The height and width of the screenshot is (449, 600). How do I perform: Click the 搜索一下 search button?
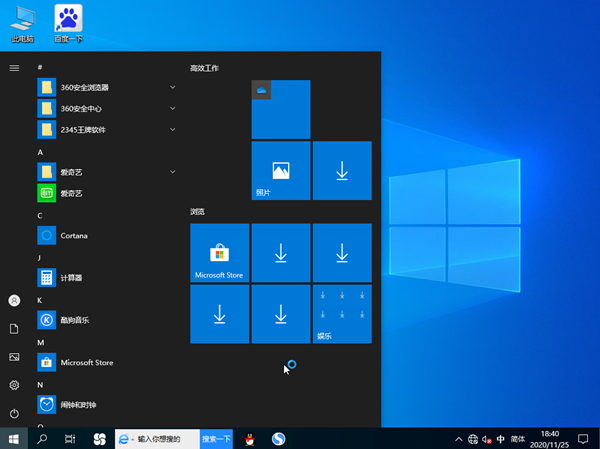(x=216, y=438)
